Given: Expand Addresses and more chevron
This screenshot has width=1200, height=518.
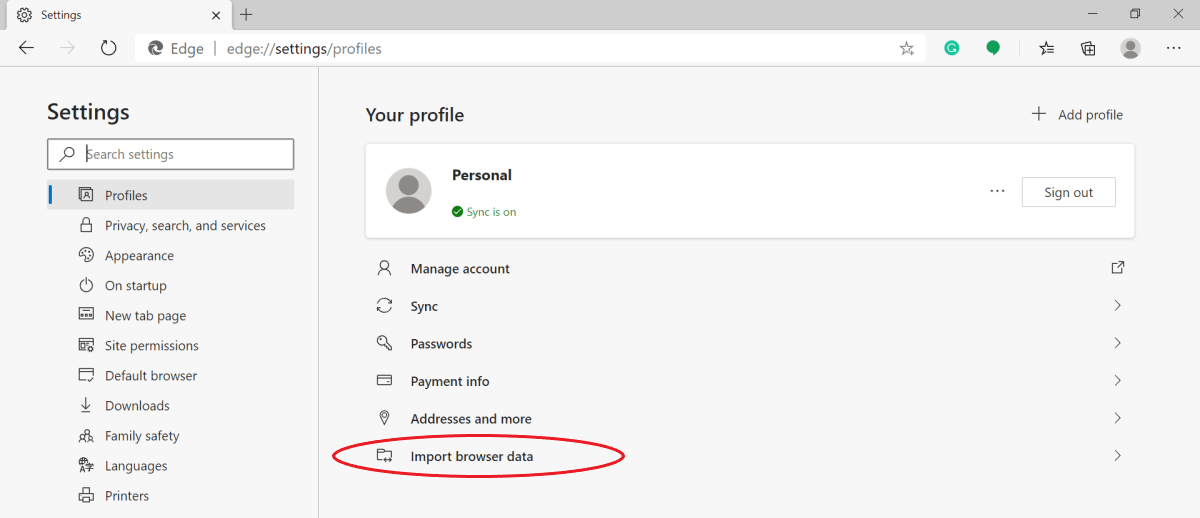Looking at the screenshot, I should (1118, 418).
